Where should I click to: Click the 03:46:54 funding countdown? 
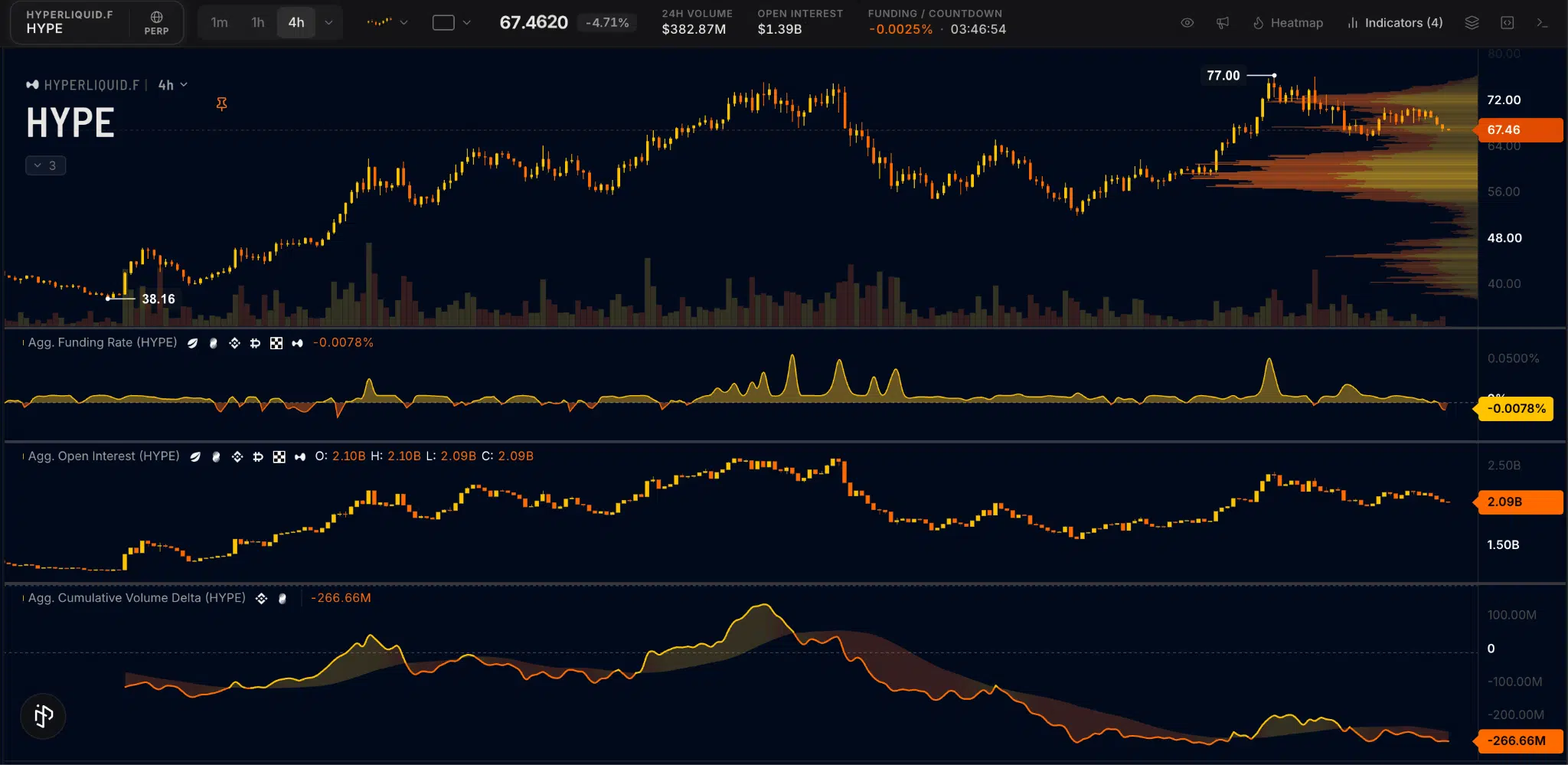click(x=978, y=29)
